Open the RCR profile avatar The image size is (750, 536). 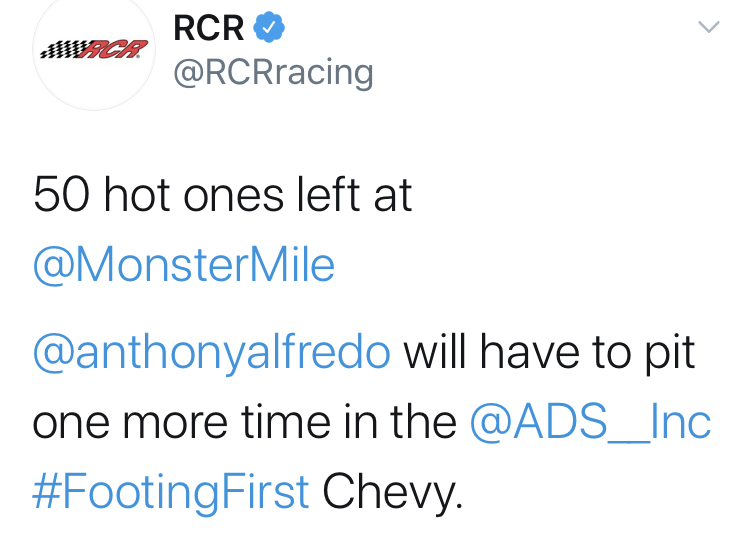[x=91, y=50]
